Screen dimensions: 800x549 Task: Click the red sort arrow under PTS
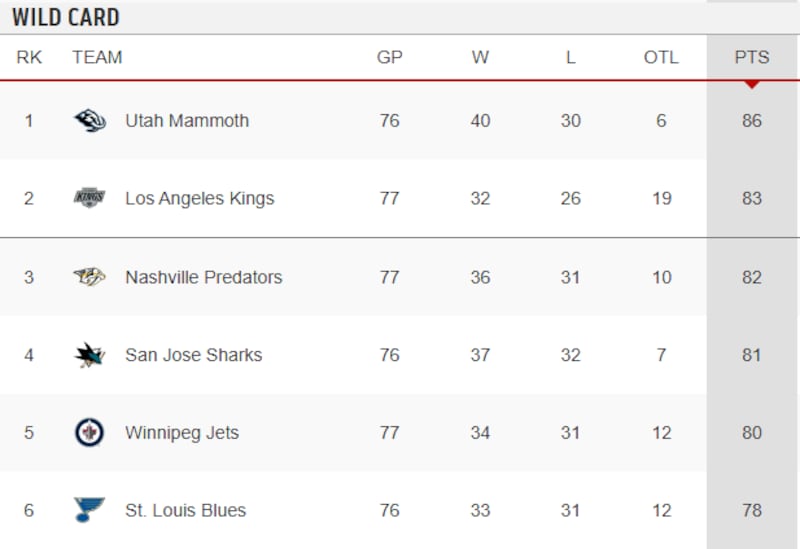(752, 84)
